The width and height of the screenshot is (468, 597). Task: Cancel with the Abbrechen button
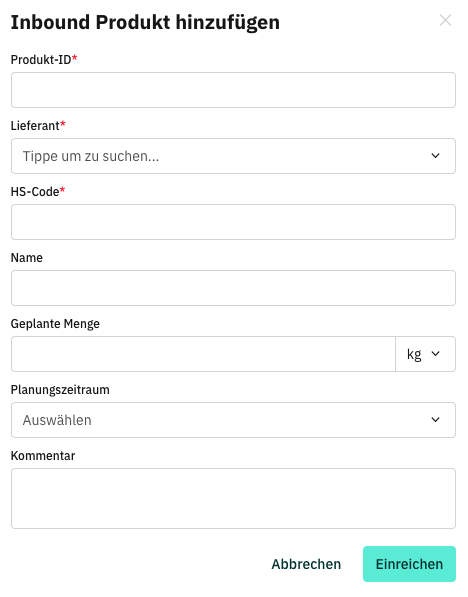click(306, 564)
